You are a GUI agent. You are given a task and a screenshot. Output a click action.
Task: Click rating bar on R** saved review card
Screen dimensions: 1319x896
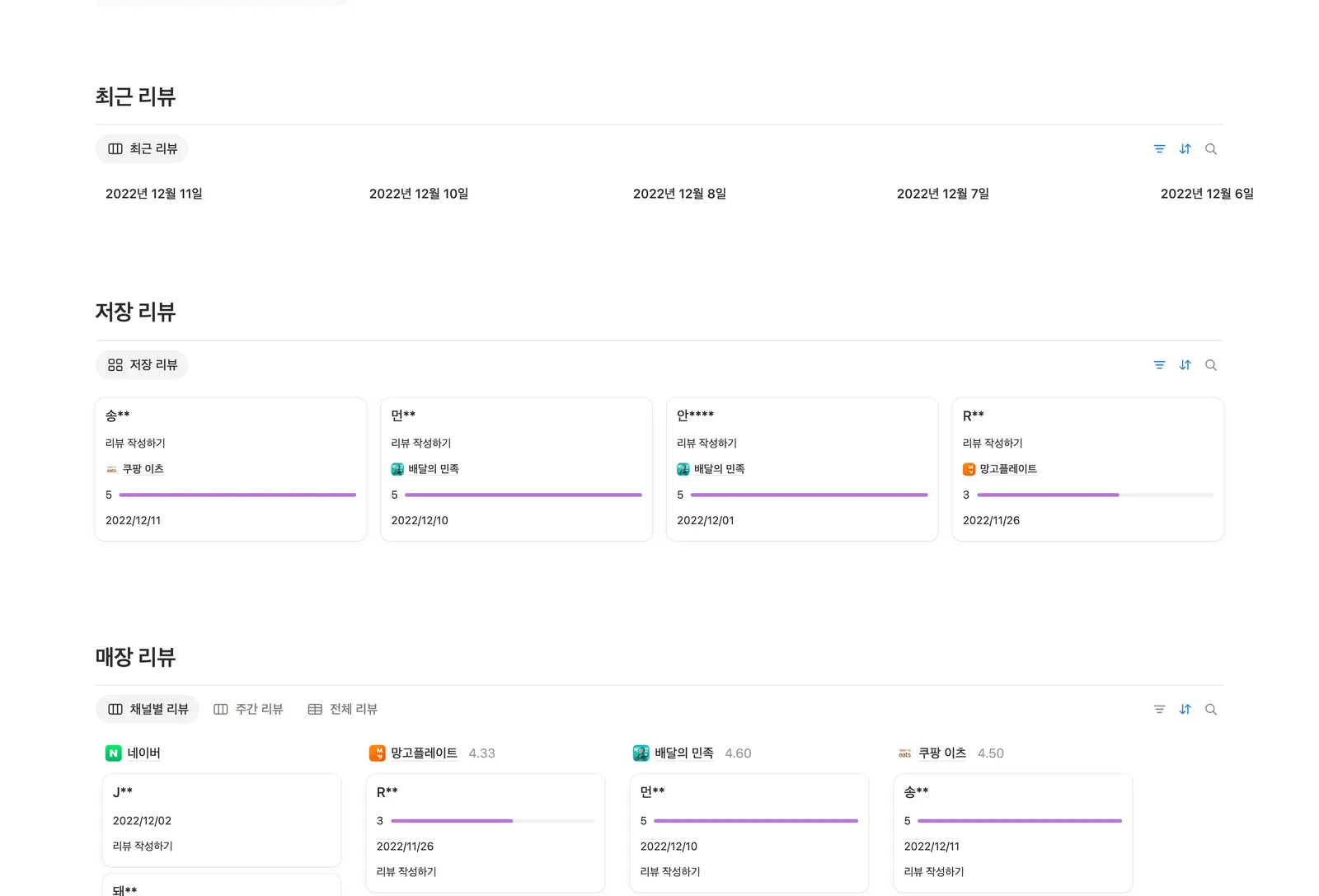click(x=1095, y=495)
